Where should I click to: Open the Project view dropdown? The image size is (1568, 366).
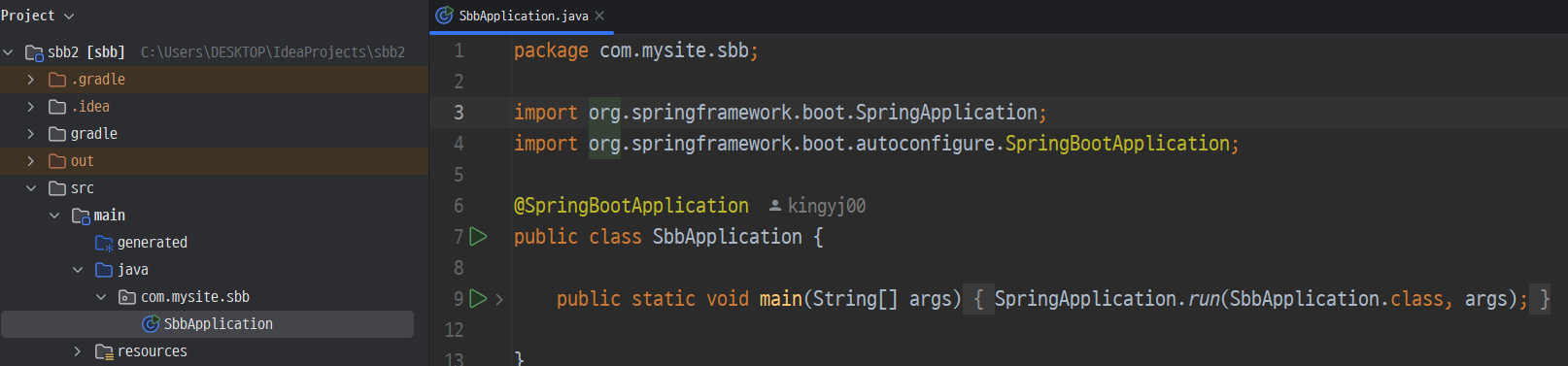pyautogui.click(x=38, y=16)
